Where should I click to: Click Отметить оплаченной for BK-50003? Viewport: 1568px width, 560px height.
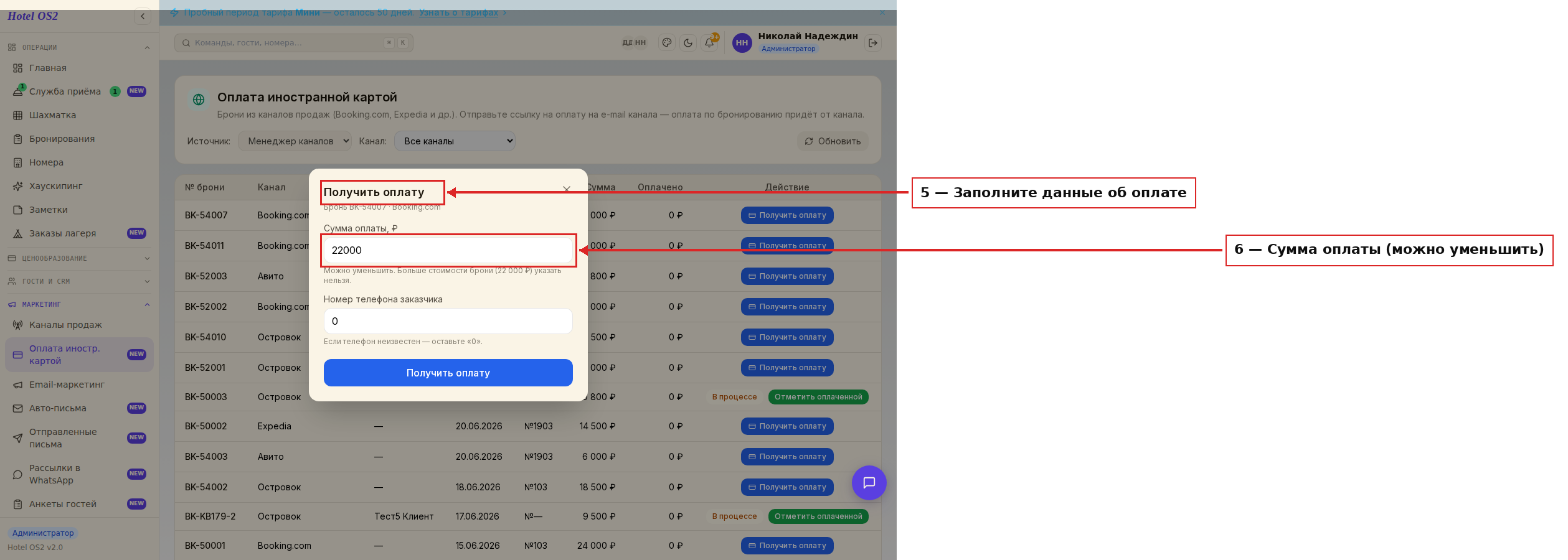pyautogui.click(x=818, y=397)
